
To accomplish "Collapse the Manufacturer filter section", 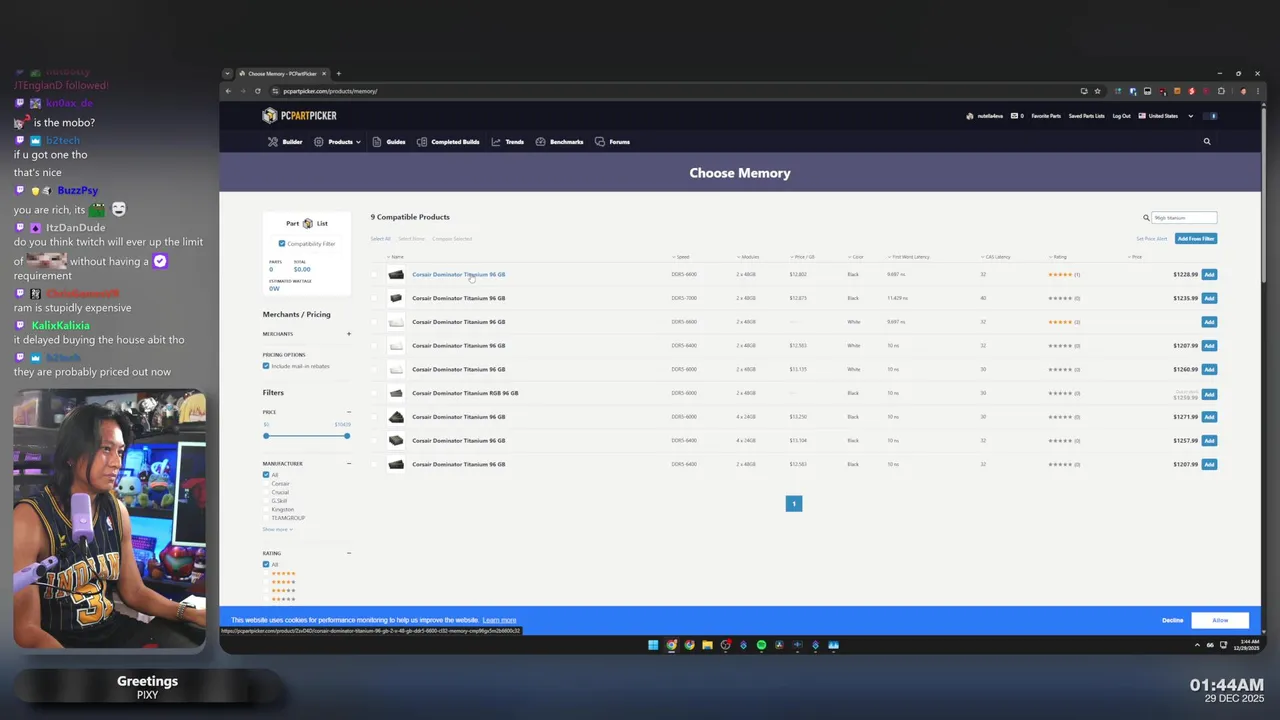I will tap(349, 464).
